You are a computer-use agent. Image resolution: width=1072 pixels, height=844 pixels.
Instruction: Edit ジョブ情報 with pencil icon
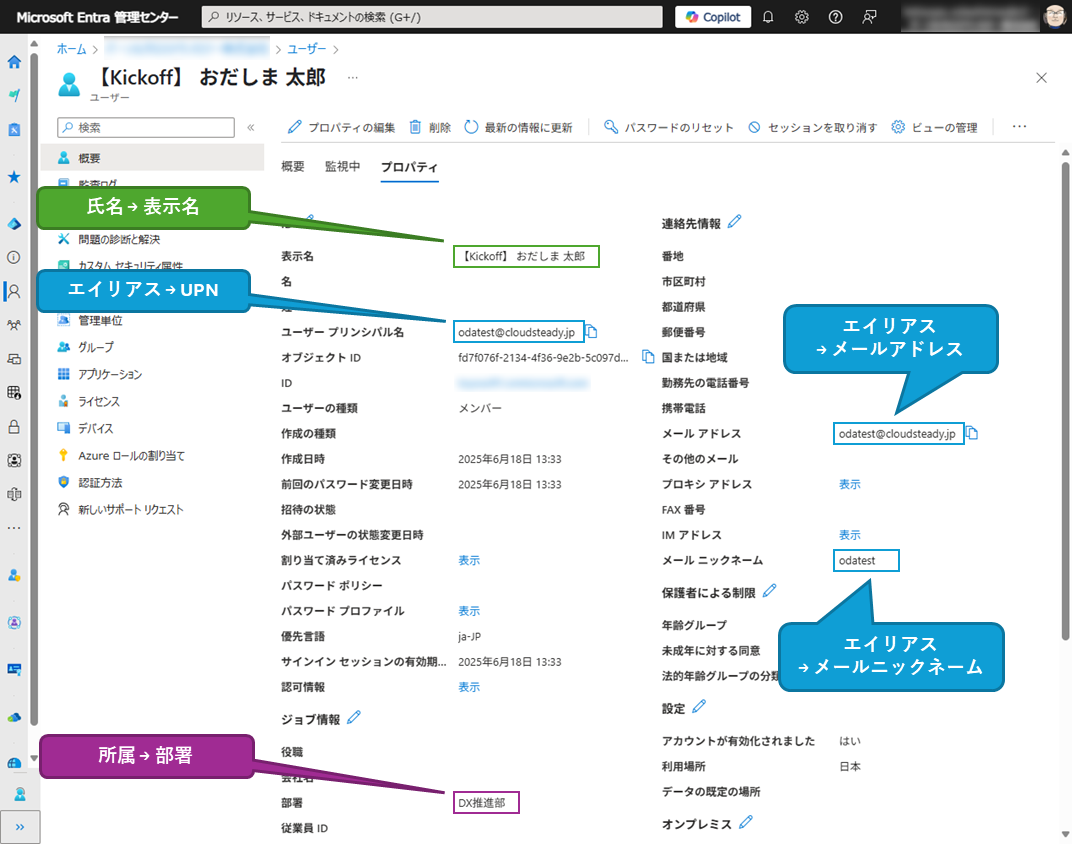point(353,718)
